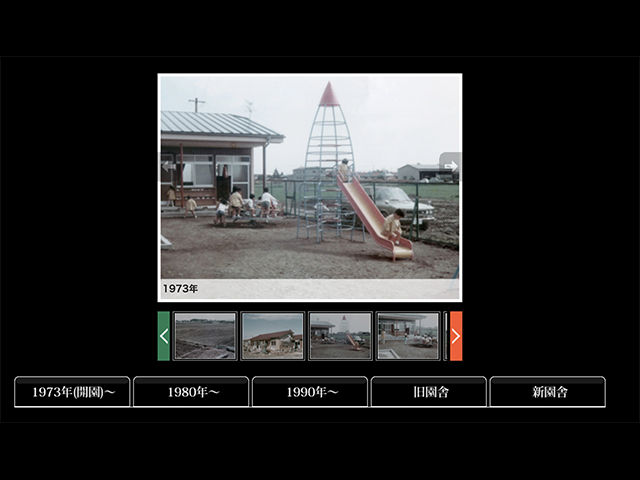The image size is (640, 480).
Task: Switch to the 1973年(開園)～ category
Action: tap(72, 392)
